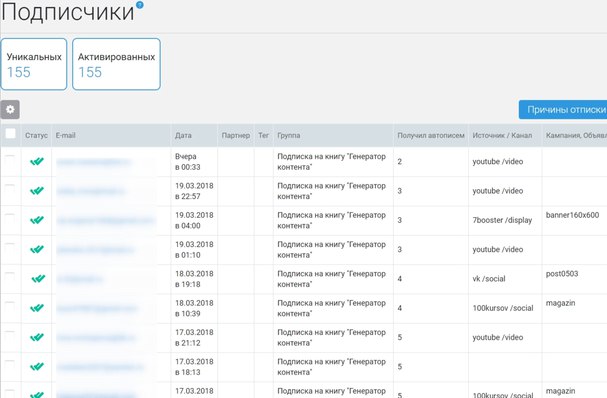Click status checkmark of row dated Вчера 00:33
The image size is (607, 398).
point(37,161)
